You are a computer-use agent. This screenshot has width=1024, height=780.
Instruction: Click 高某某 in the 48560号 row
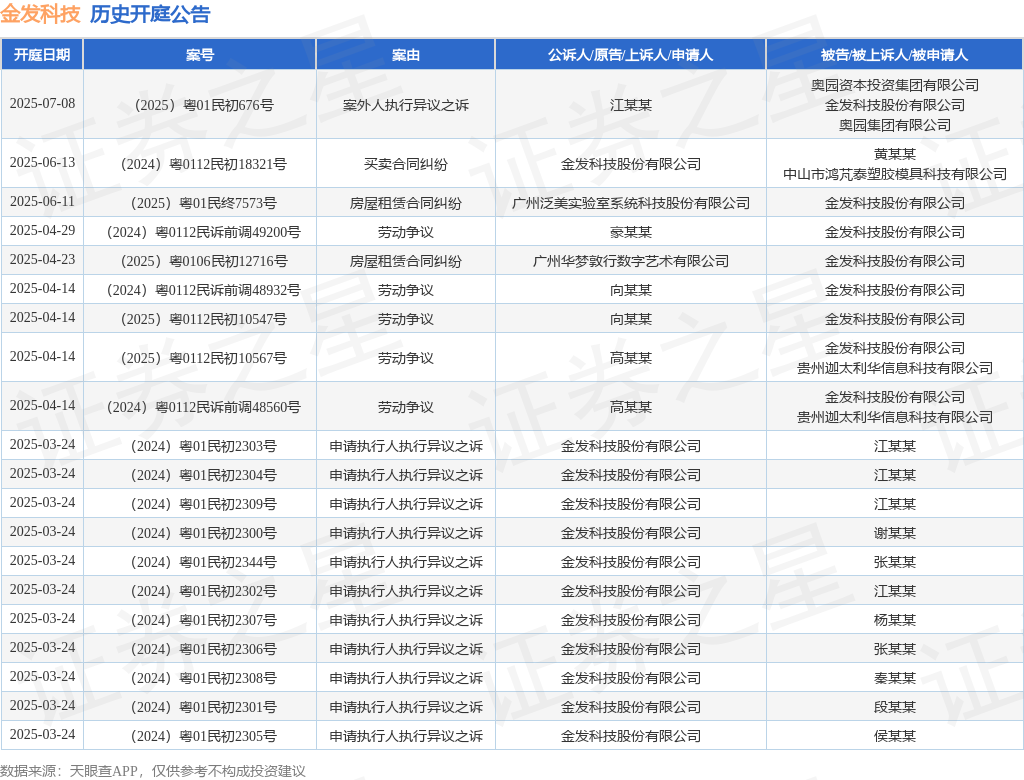pyautogui.click(x=630, y=407)
